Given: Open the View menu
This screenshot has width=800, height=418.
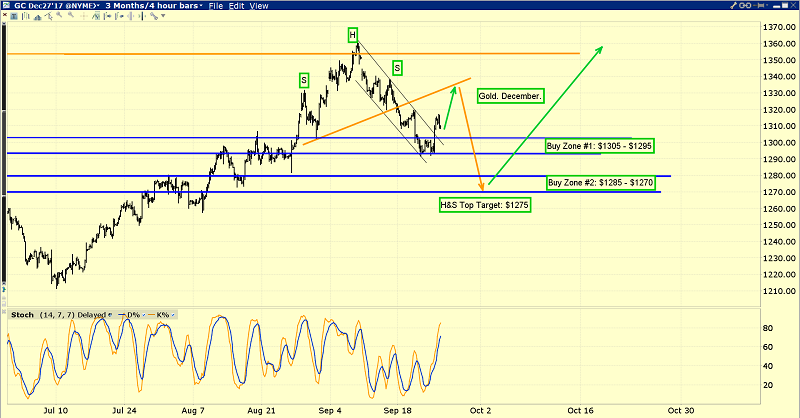Looking at the screenshot, I should (x=259, y=6).
